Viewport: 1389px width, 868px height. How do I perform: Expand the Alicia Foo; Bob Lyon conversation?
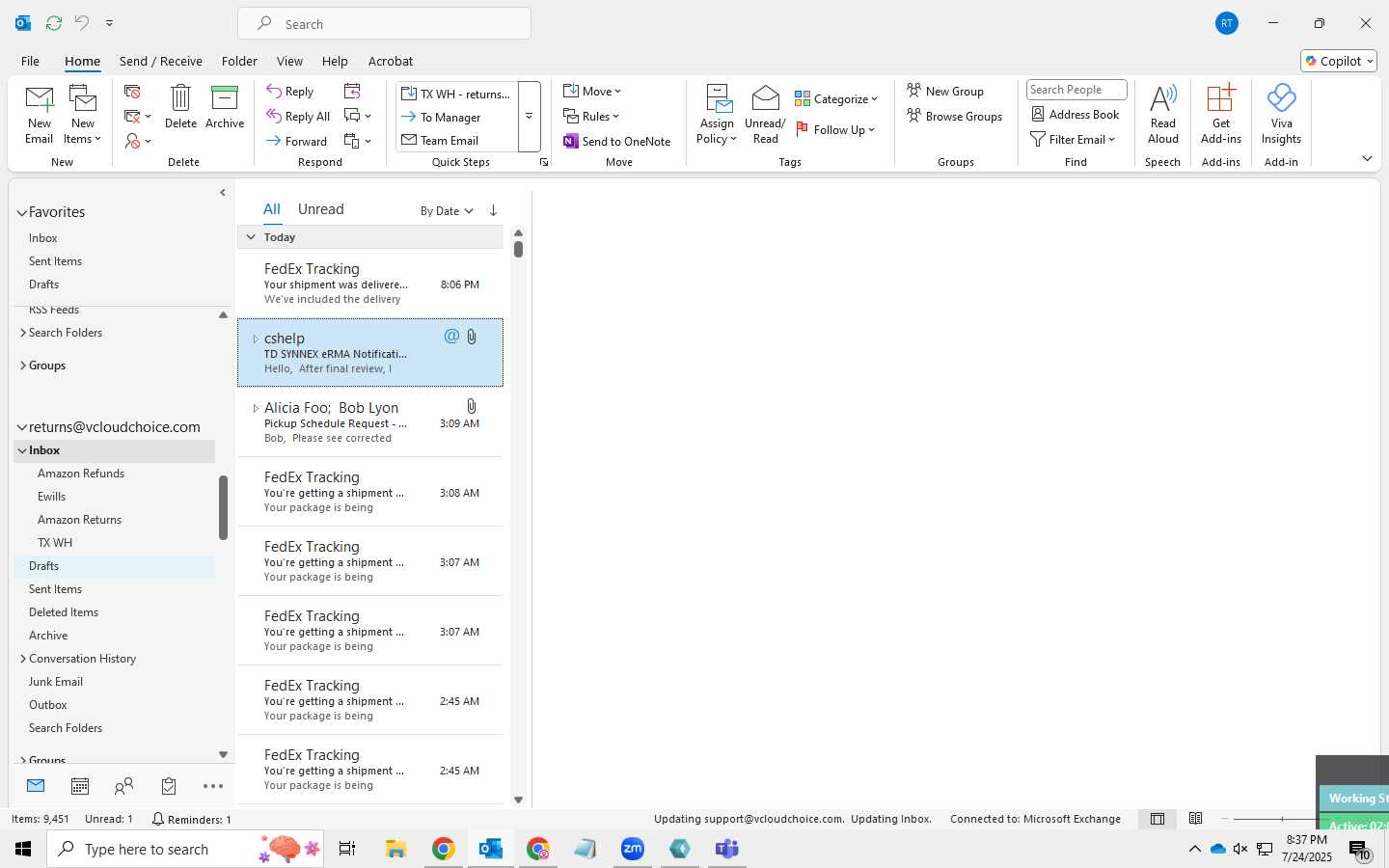point(256,408)
